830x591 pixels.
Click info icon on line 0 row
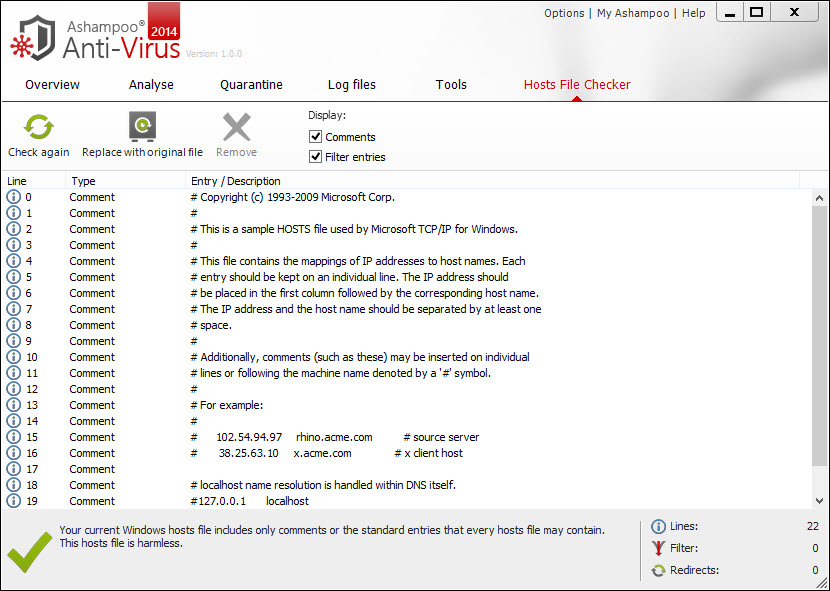[13, 197]
